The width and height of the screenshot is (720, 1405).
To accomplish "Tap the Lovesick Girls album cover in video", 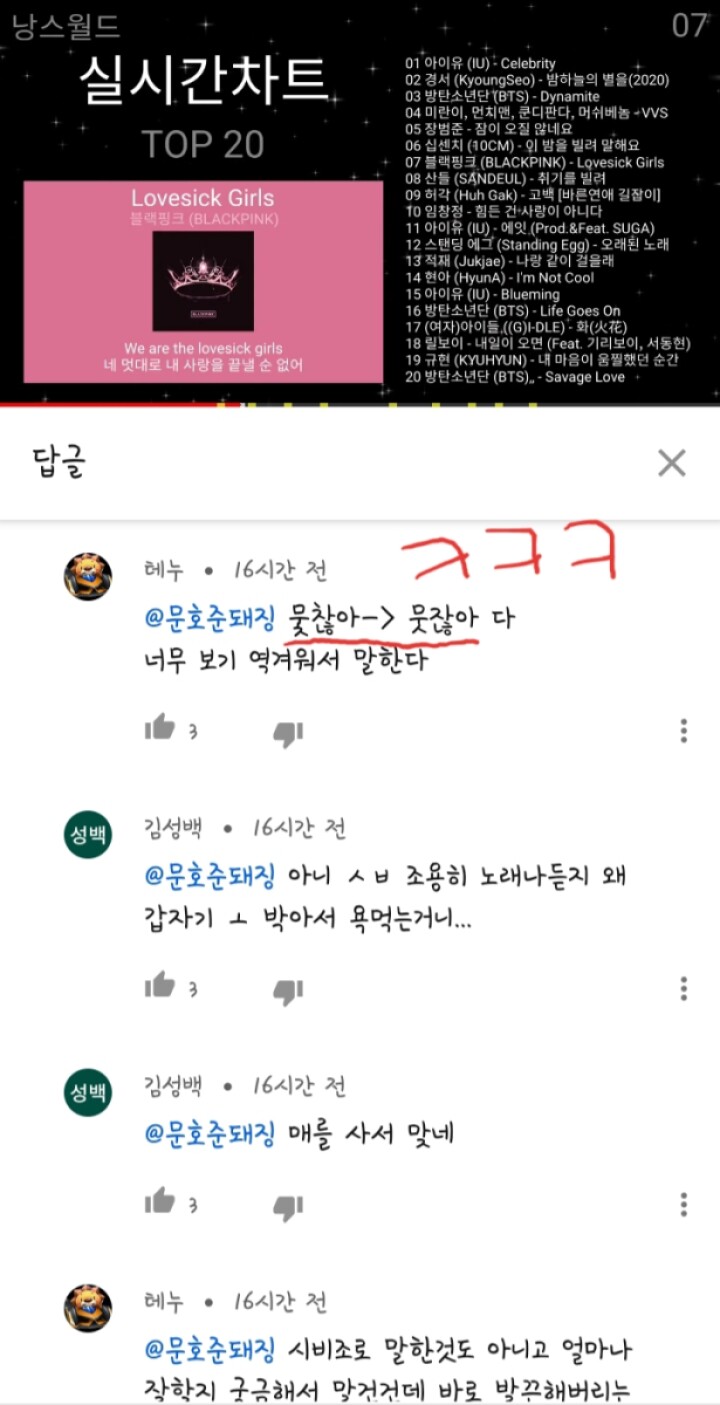I will (203, 281).
